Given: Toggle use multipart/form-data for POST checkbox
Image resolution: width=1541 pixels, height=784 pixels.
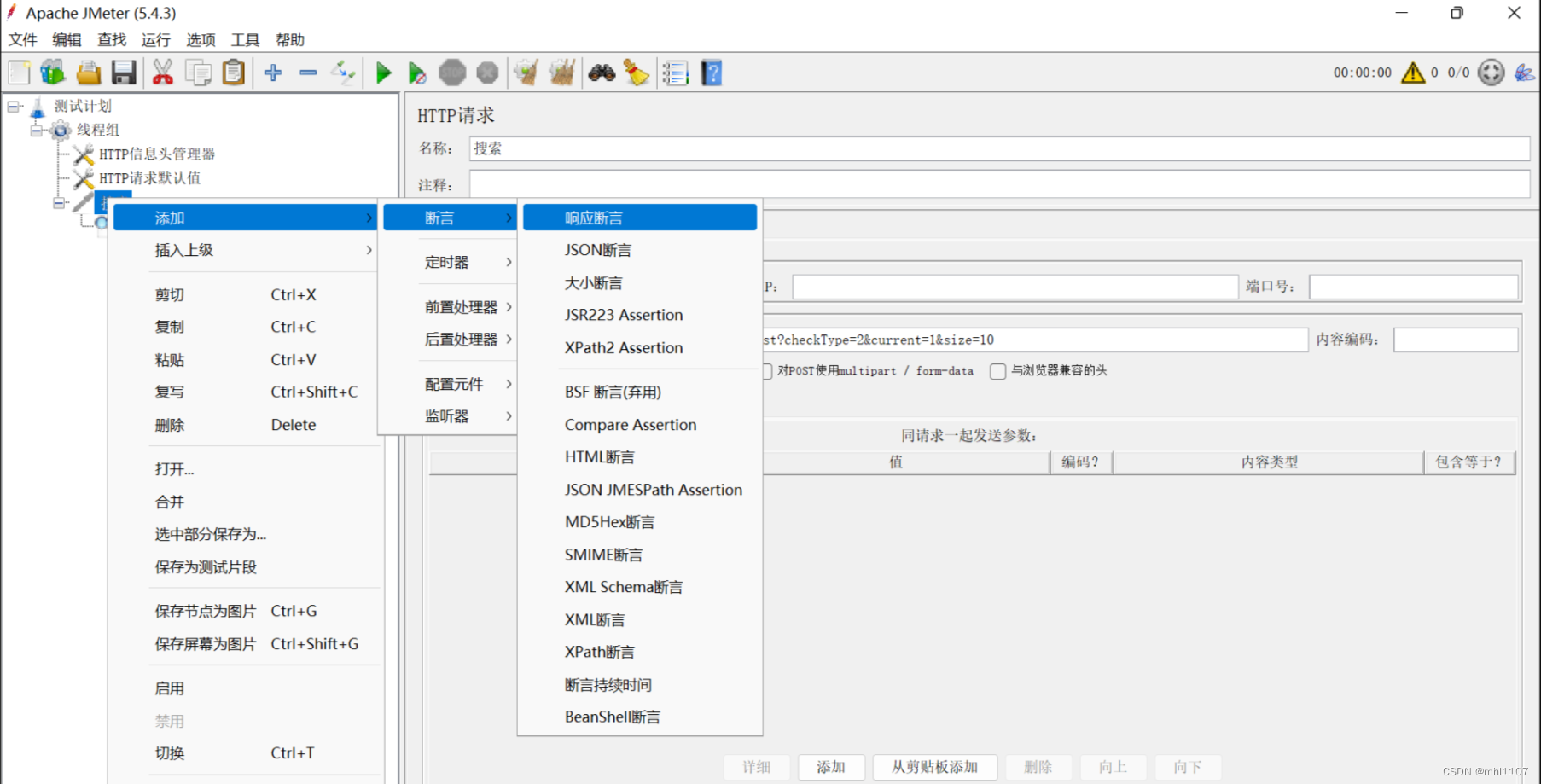Looking at the screenshot, I should tap(766, 371).
